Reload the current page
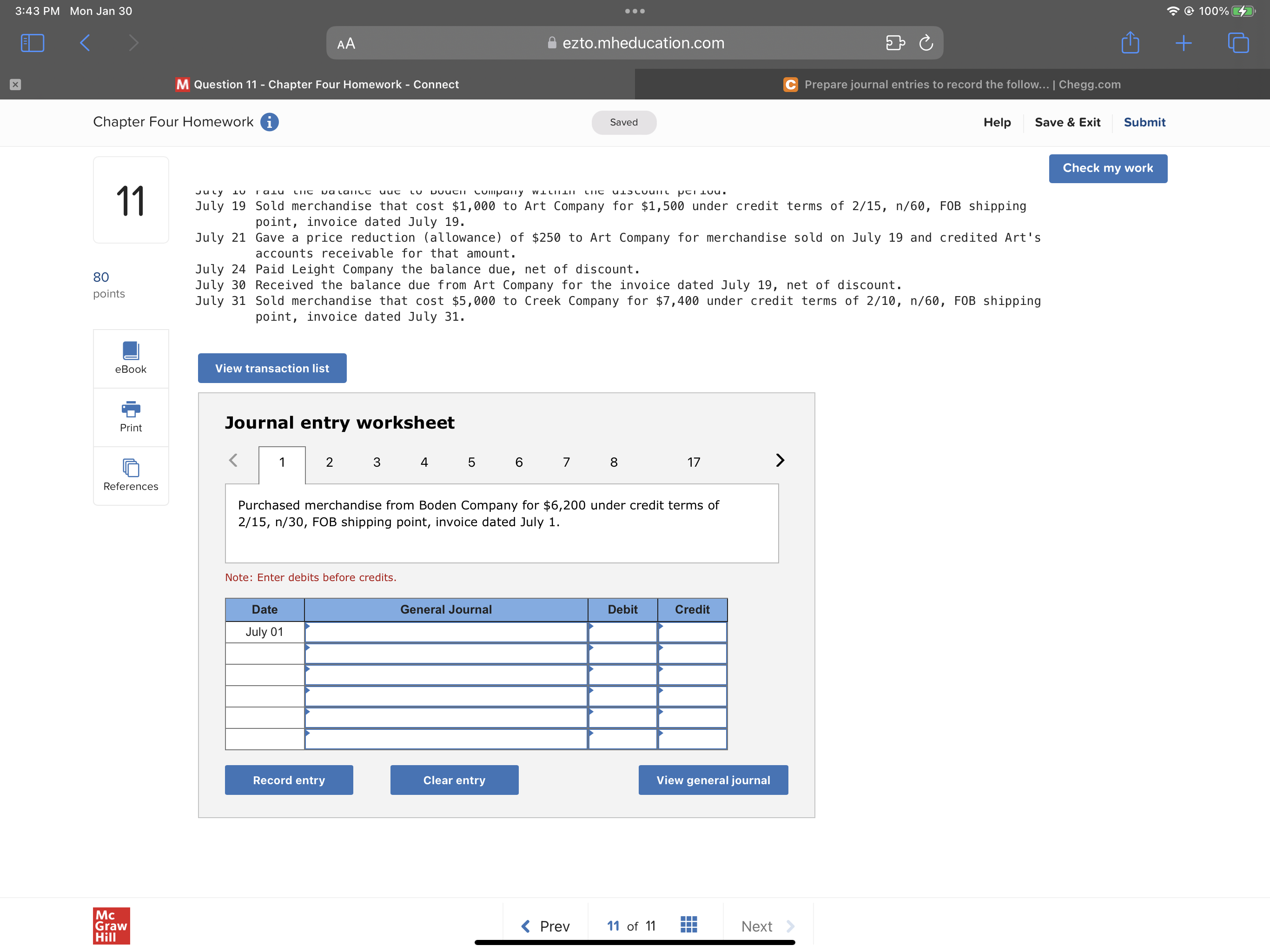 click(926, 42)
